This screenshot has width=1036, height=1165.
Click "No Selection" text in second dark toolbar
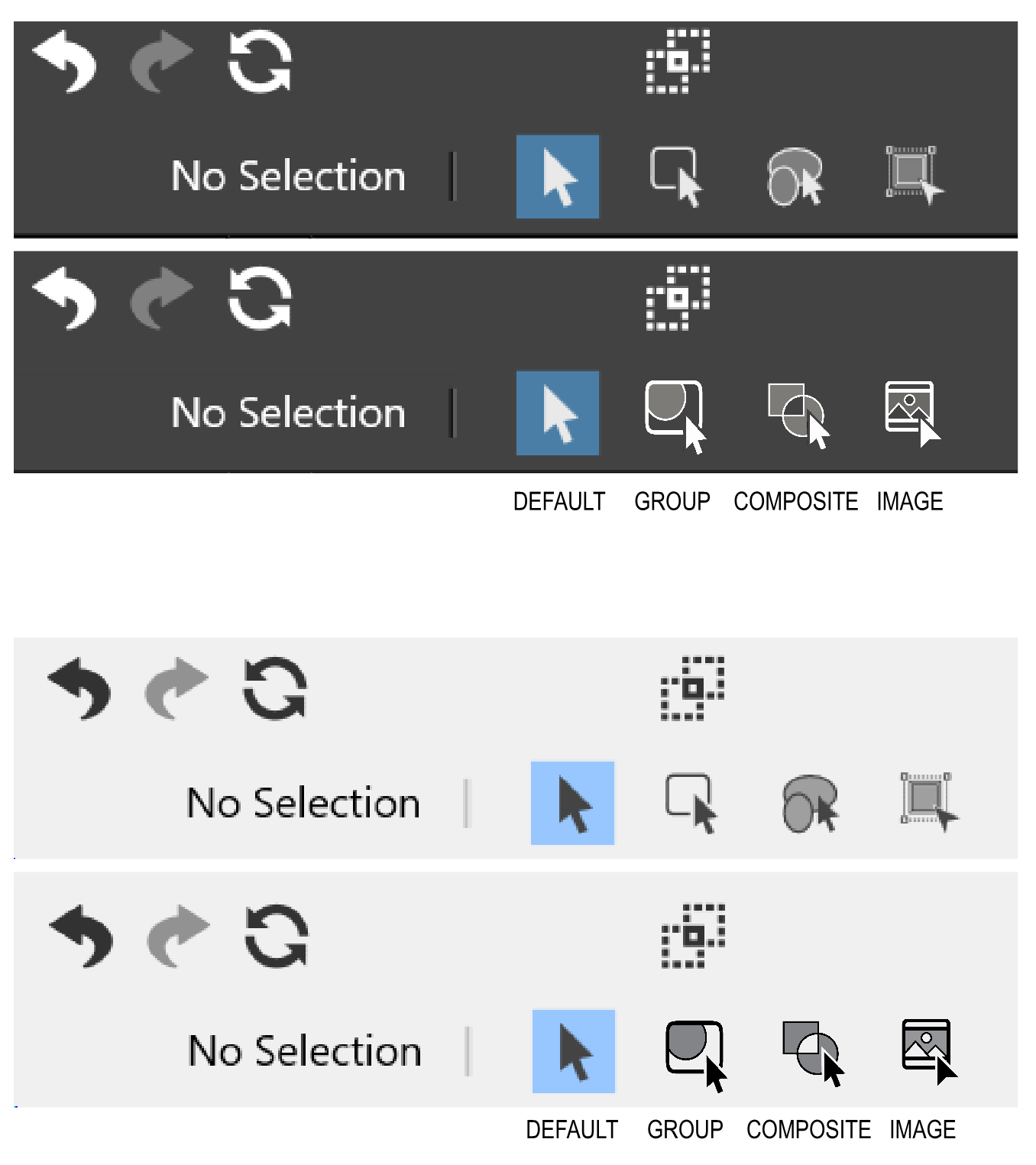tap(288, 413)
